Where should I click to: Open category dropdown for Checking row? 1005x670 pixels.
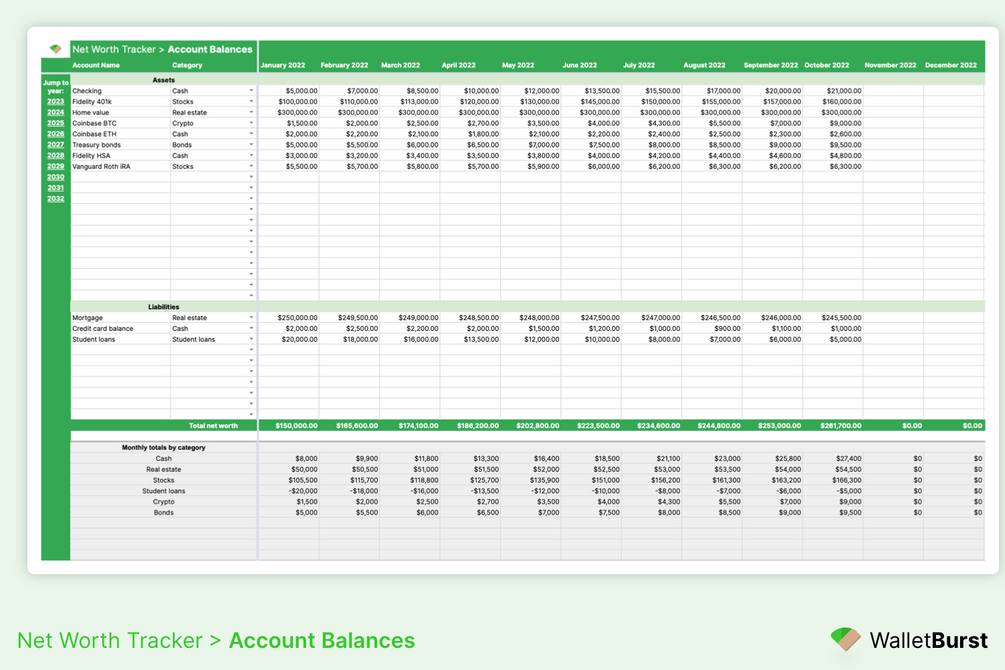[251, 90]
